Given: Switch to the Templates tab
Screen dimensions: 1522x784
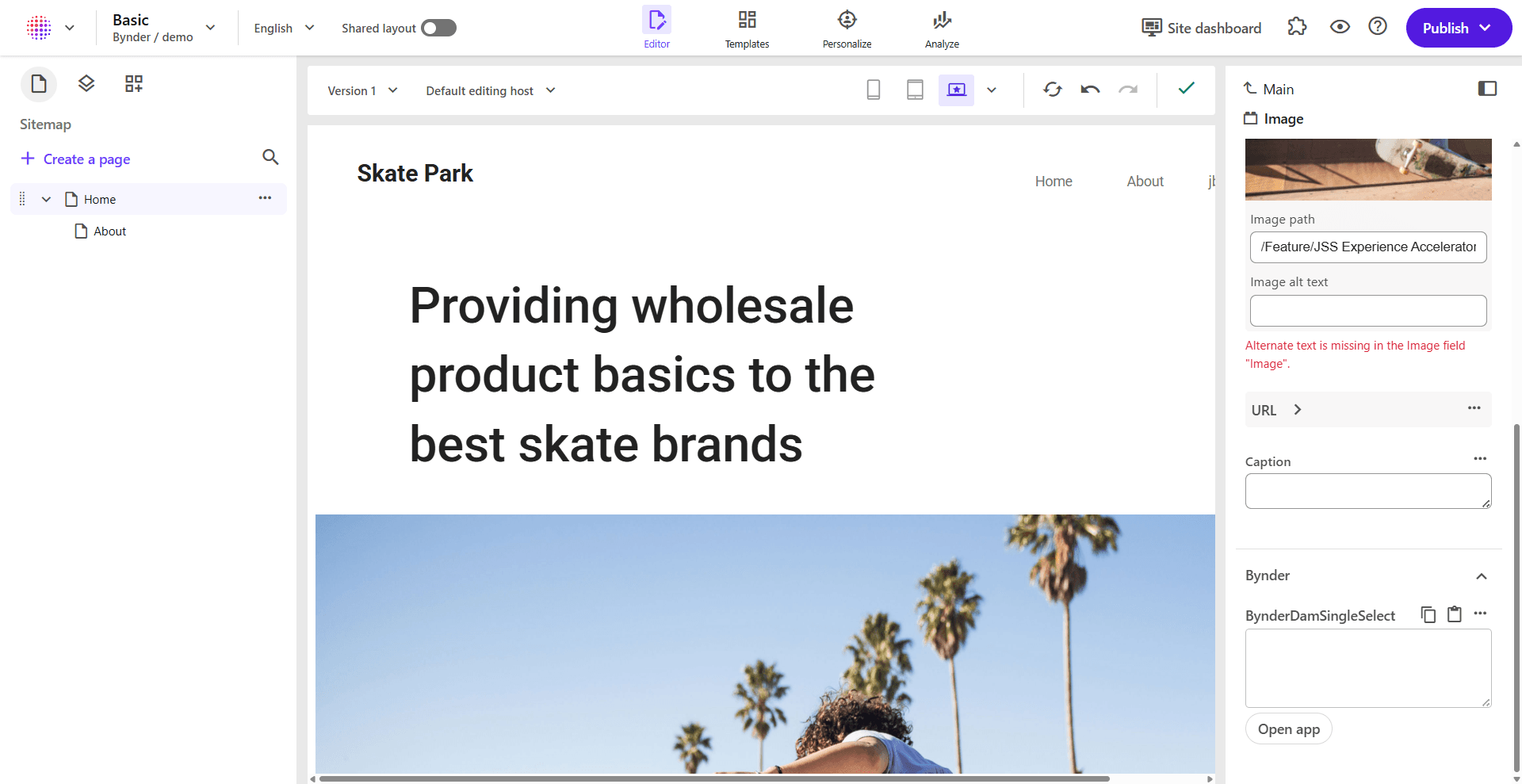Looking at the screenshot, I should click(x=747, y=29).
